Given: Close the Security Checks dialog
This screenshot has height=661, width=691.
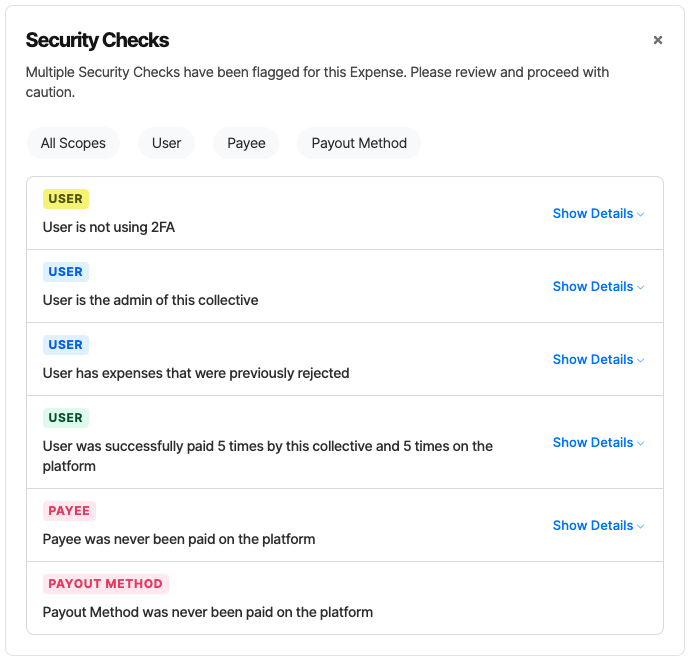Looking at the screenshot, I should coord(658,40).
